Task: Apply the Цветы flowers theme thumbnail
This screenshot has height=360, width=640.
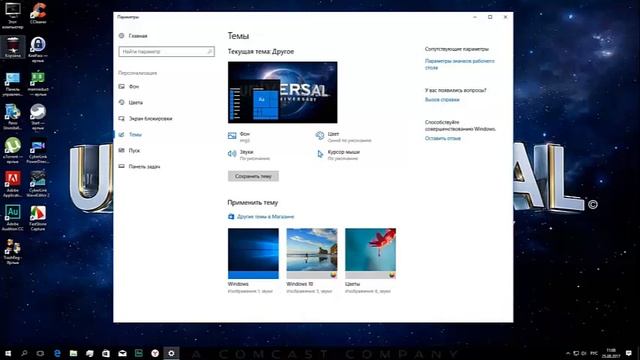Action: 370,253
